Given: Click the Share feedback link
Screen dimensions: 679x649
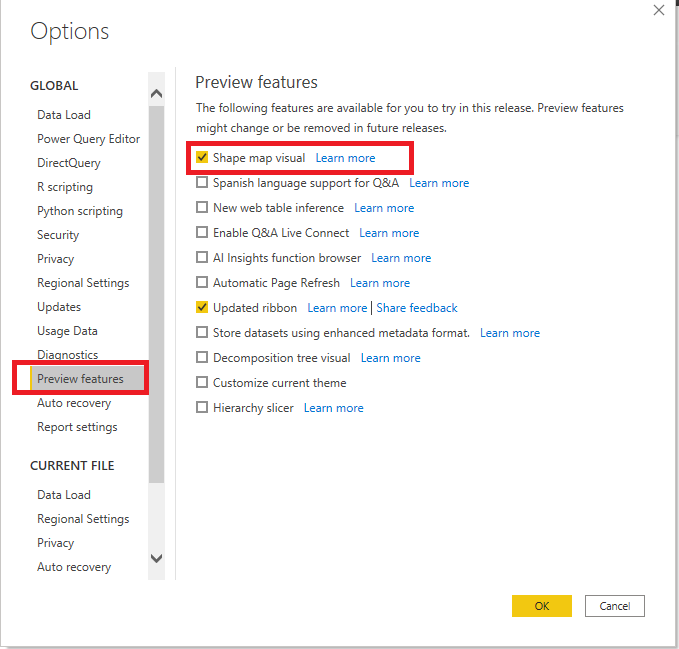Looking at the screenshot, I should click(x=417, y=308).
